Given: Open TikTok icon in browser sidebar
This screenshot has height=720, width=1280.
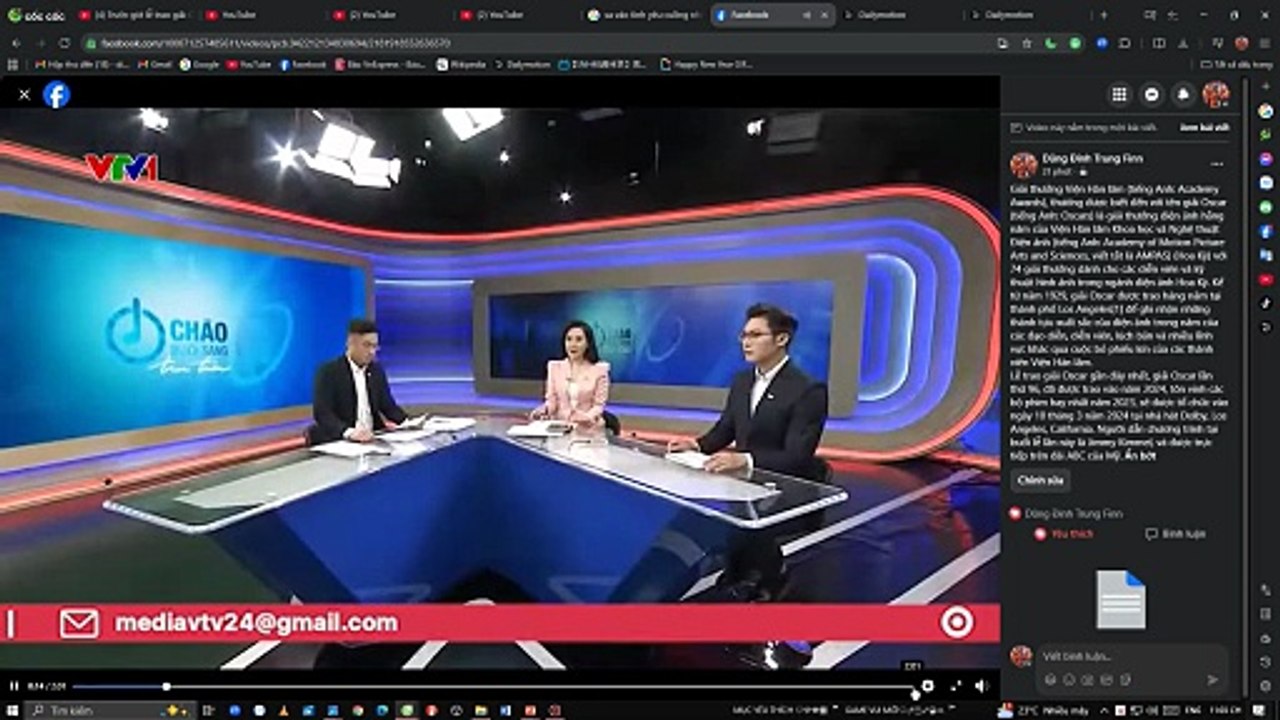Looking at the screenshot, I should coord(1266,303).
